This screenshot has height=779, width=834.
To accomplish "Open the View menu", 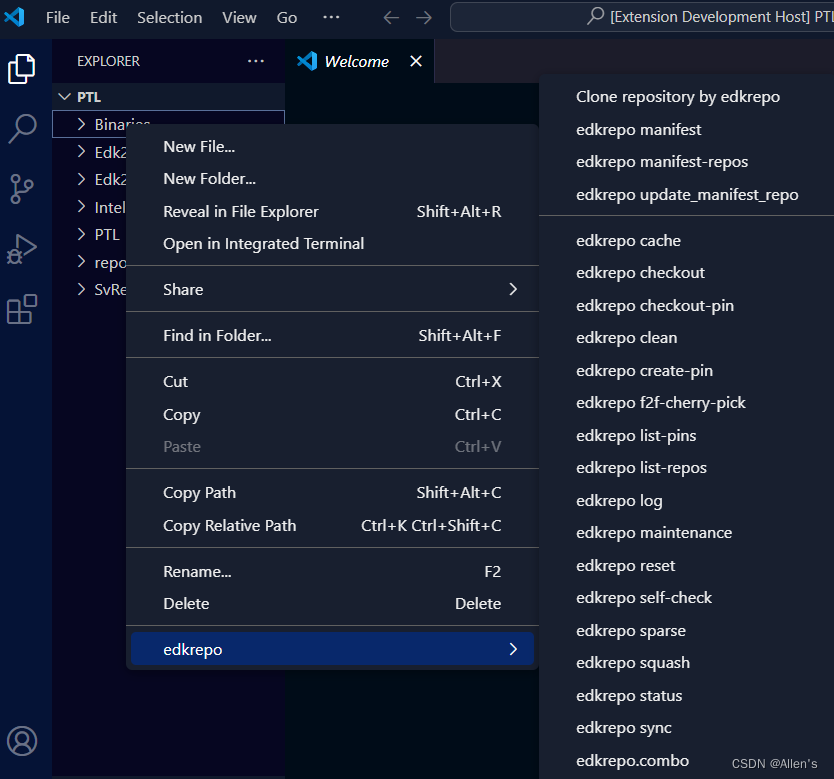I will 239,17.
